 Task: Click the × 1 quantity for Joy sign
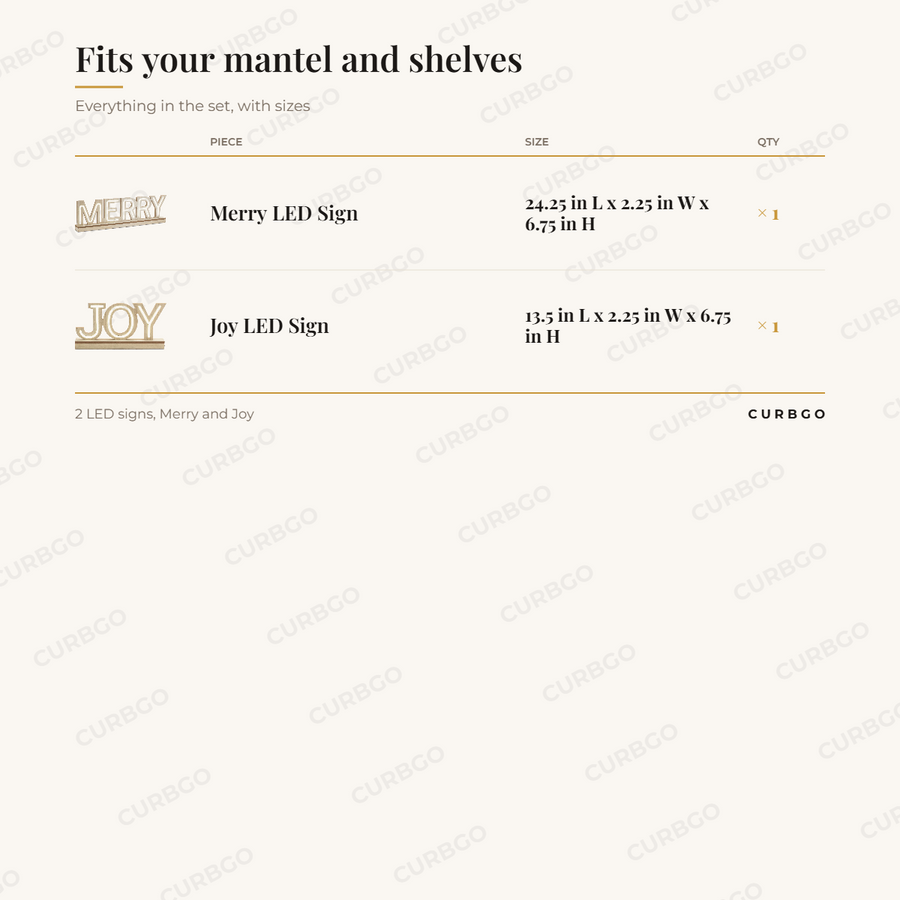coord(768,326)
